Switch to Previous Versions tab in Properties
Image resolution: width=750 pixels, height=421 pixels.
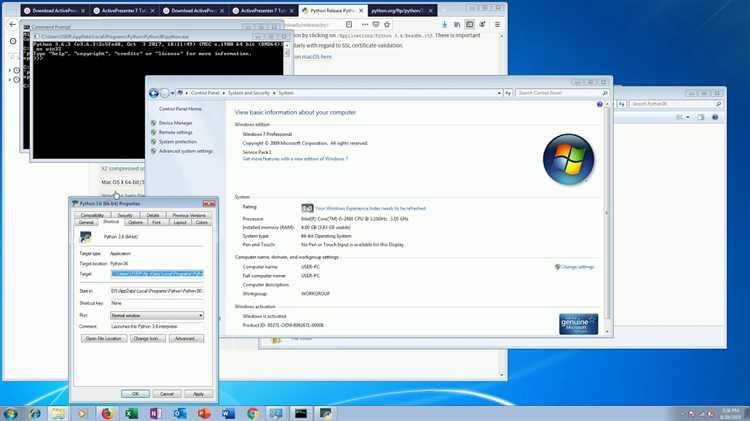coord(188,215)
